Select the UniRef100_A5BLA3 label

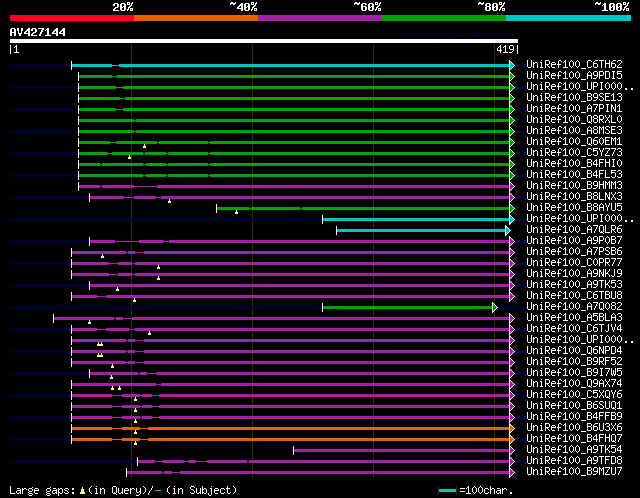[574, 318]
